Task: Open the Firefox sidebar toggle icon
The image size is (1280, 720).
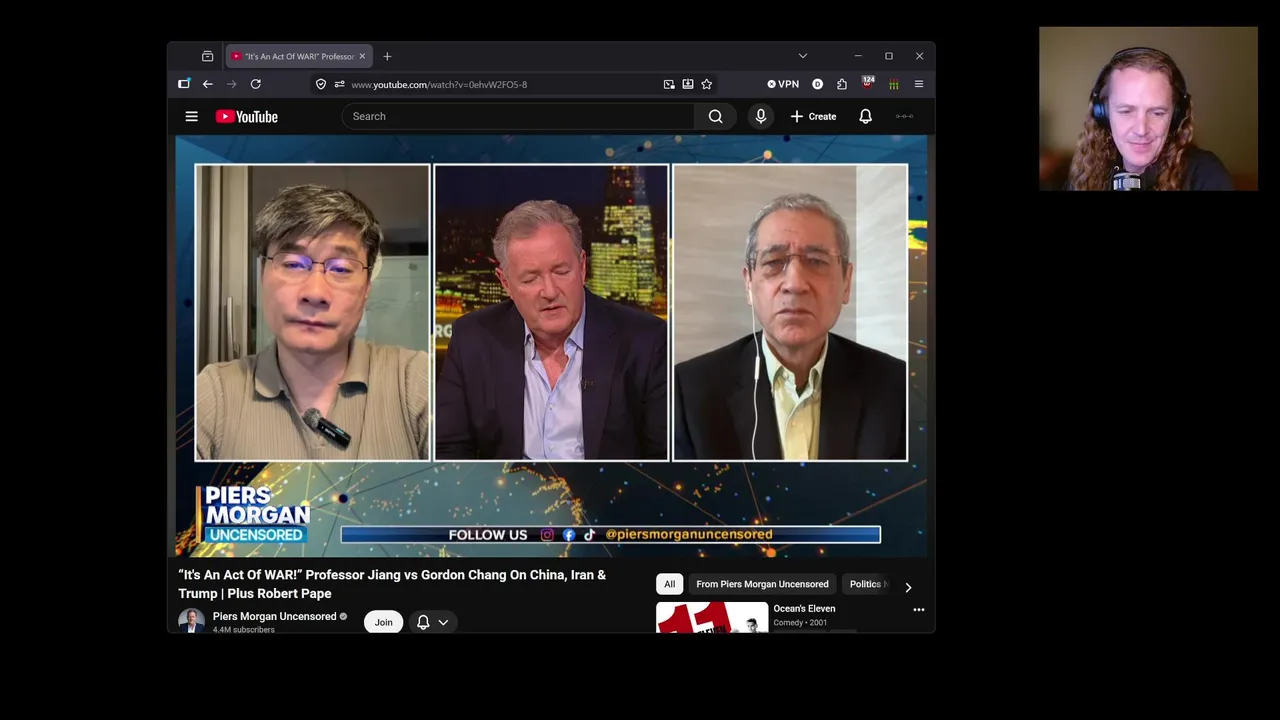Action: 184,84
